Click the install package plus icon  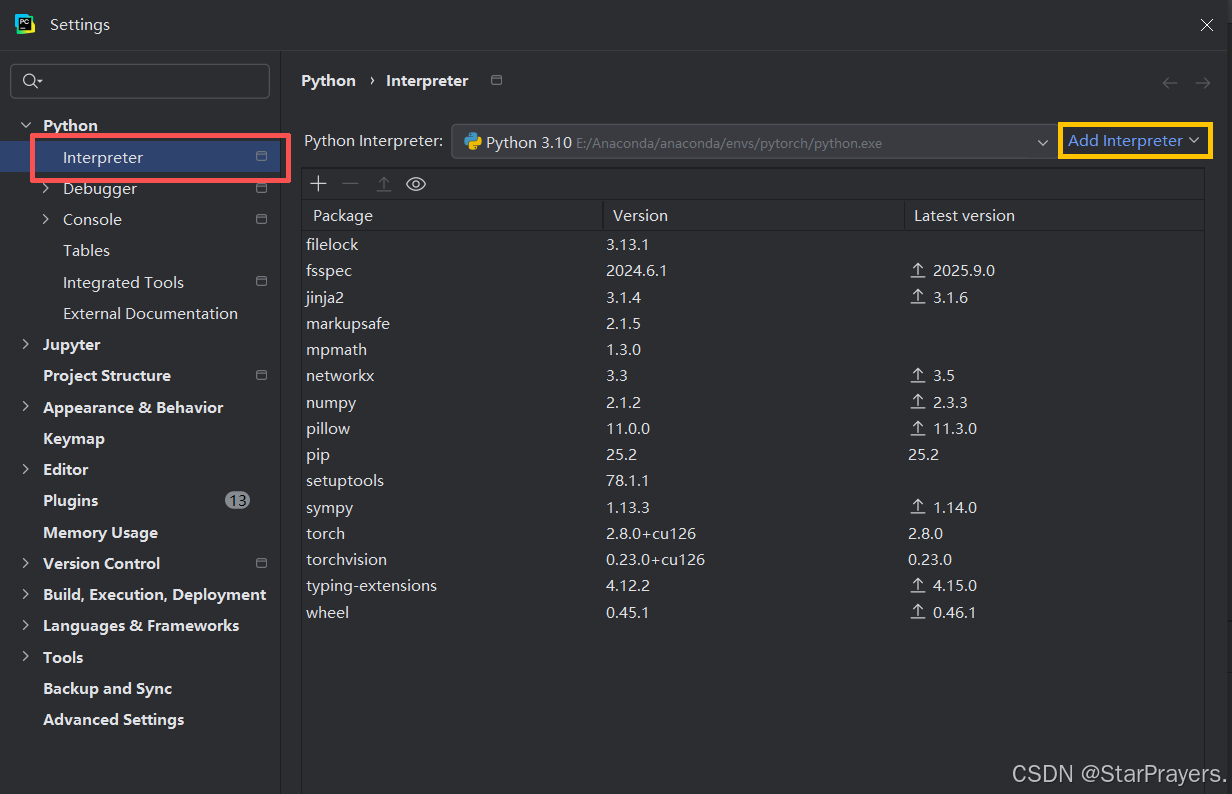(318, 184)
